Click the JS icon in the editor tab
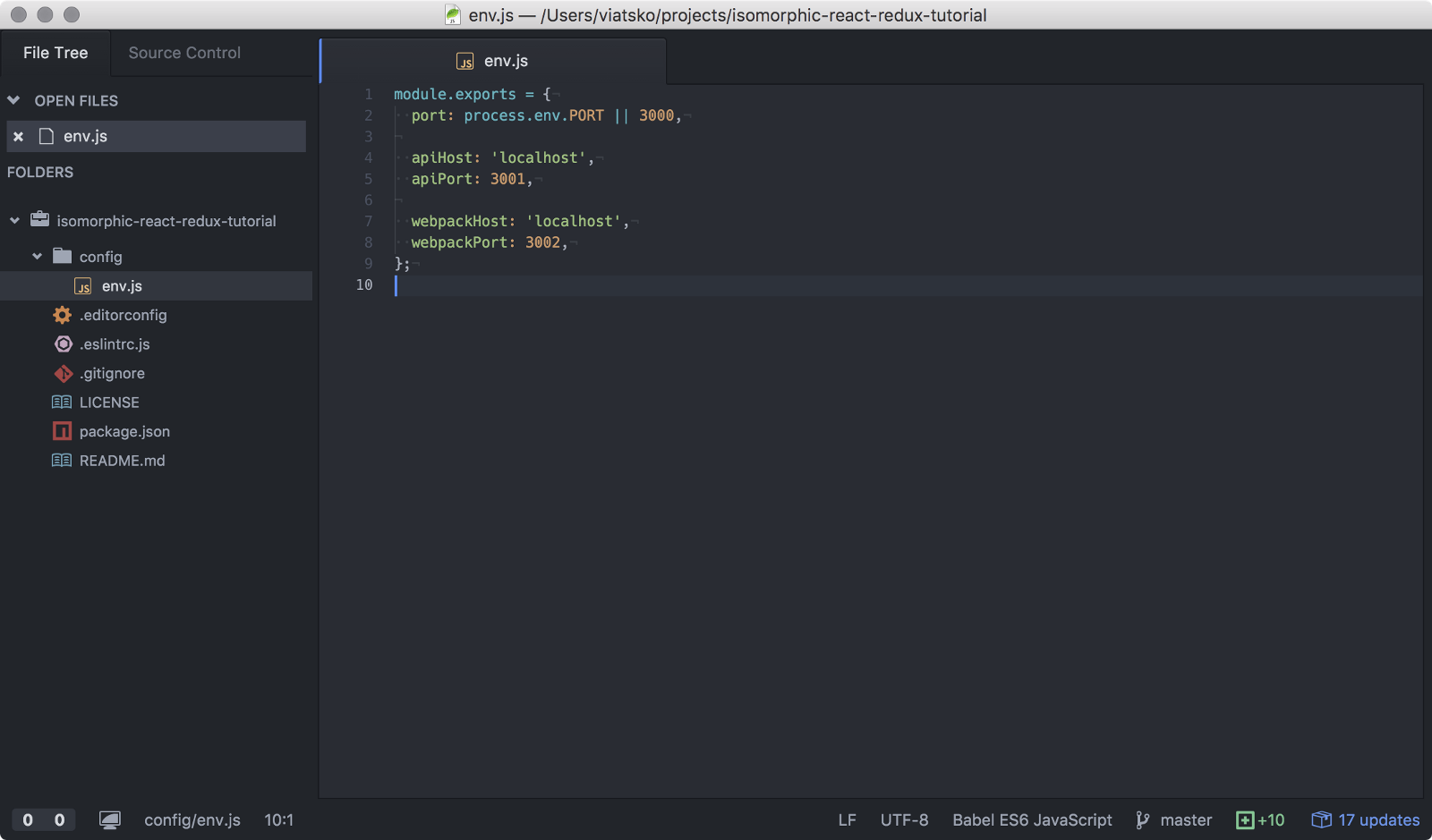Viewport: 1432px width, 840px height. click(465, 61)
